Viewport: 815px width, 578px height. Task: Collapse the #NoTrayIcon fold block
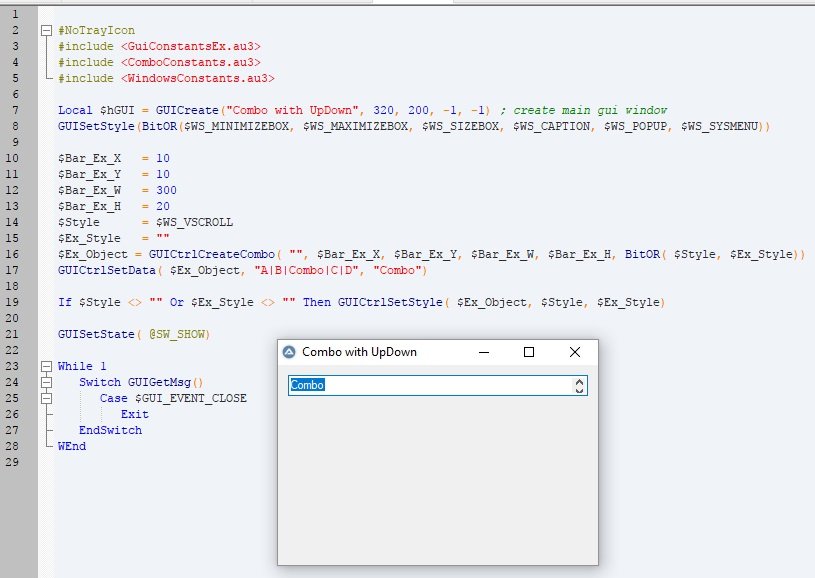tap(46, 31)
